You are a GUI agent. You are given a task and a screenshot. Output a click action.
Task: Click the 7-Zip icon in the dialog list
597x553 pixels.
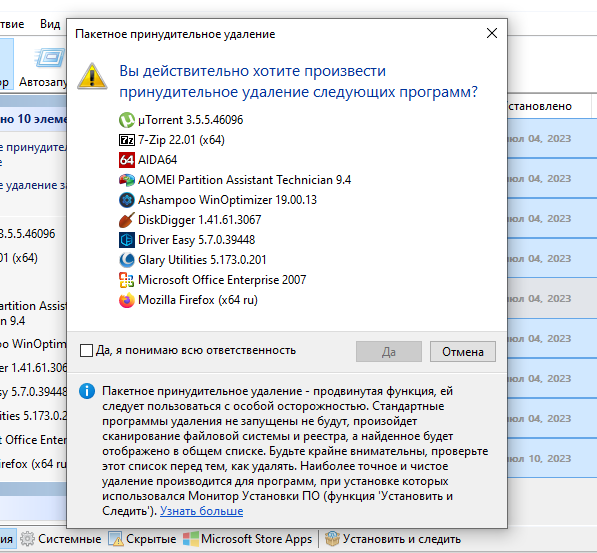pyautogui.click(x=126, y=140)
